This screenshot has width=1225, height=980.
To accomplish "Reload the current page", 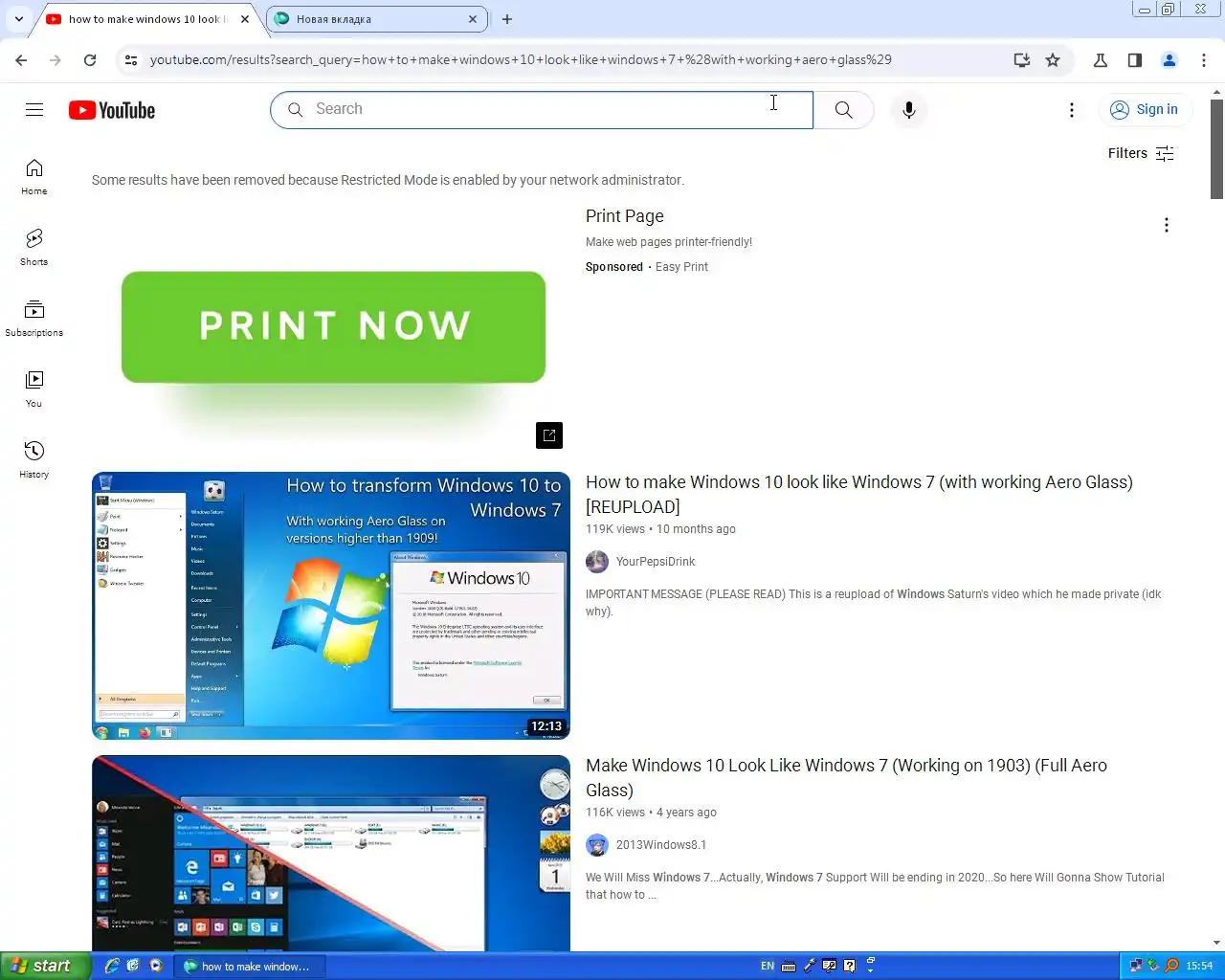I will (x=90, y=59).
